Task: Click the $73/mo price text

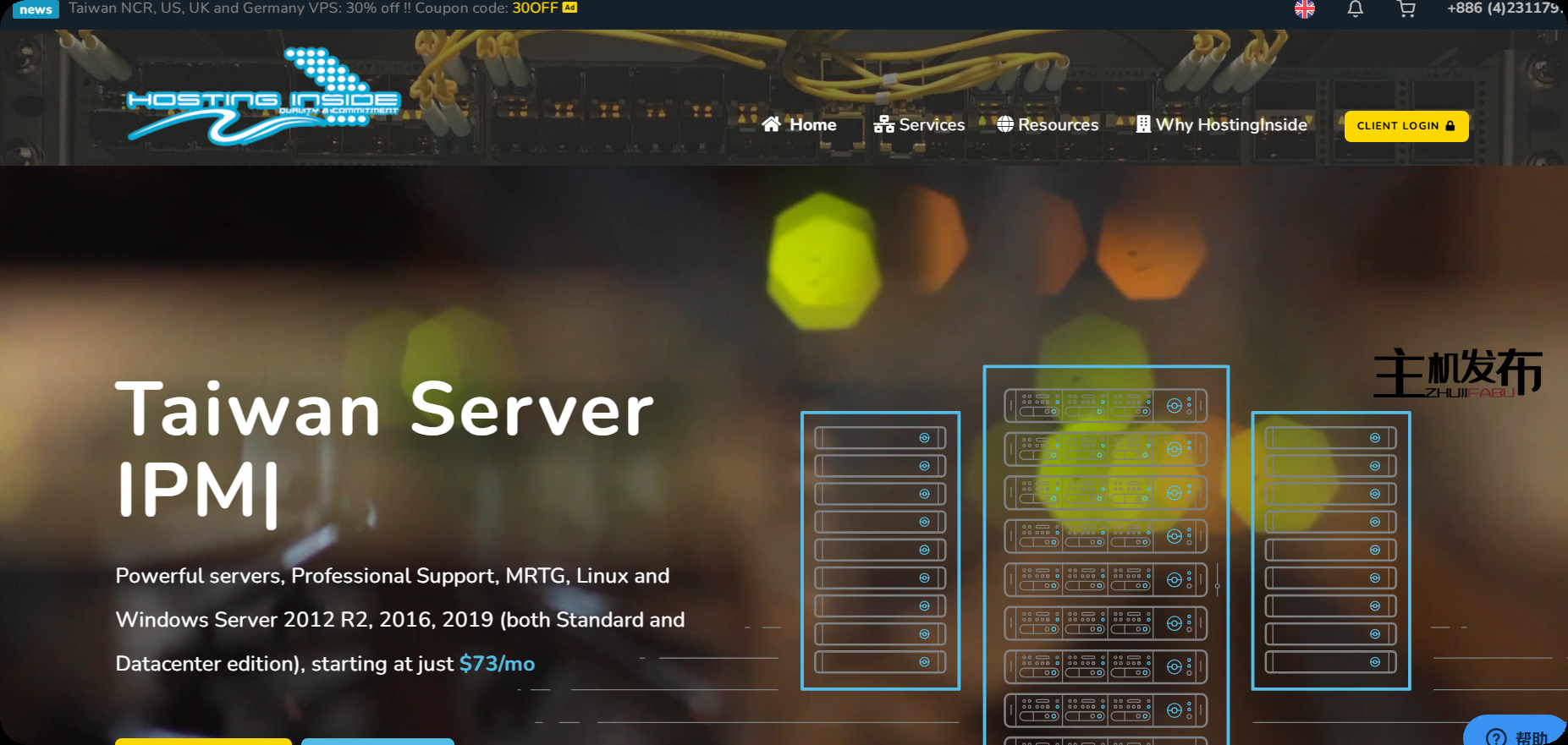Action: click(x=497, y=664)
